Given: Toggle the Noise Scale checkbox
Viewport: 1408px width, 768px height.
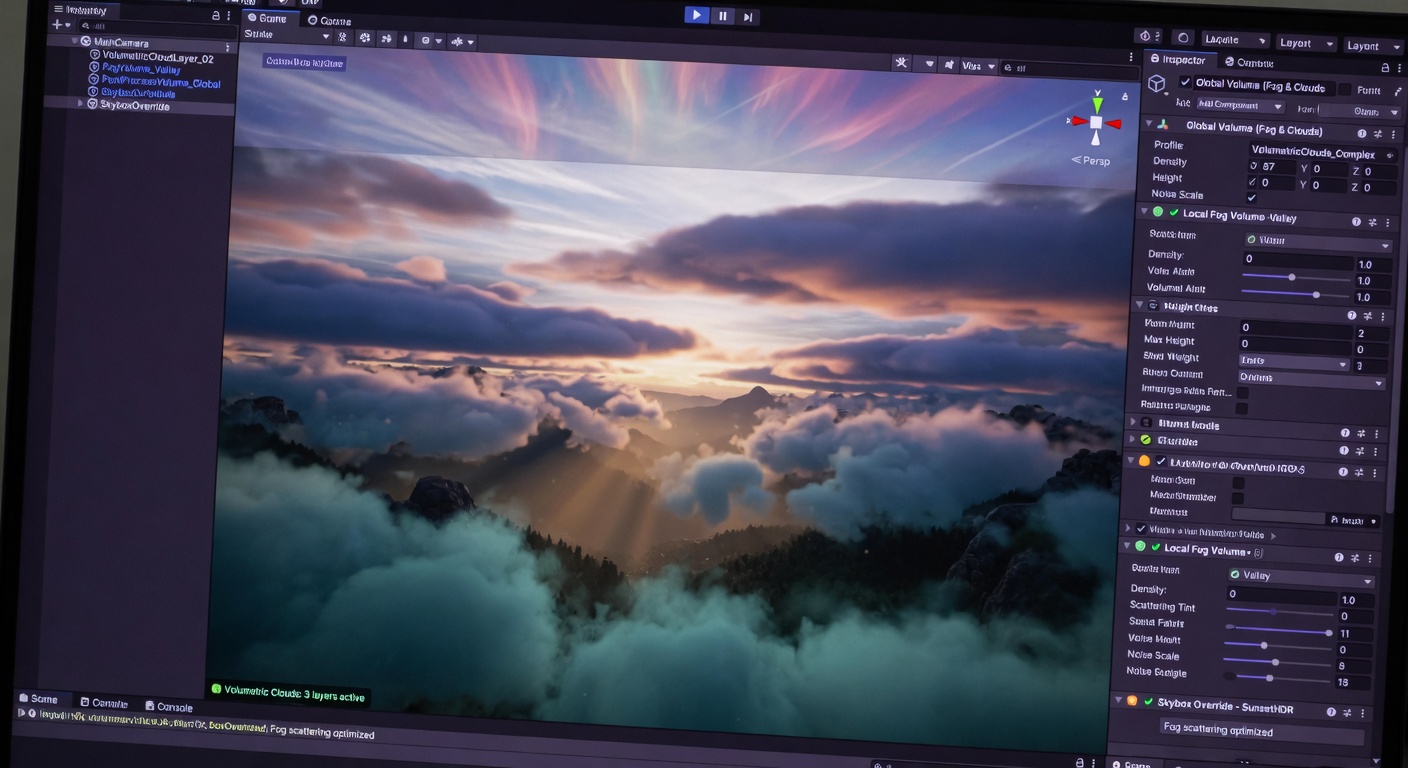Looking at the screenshot, I should tap(1251, 197).
